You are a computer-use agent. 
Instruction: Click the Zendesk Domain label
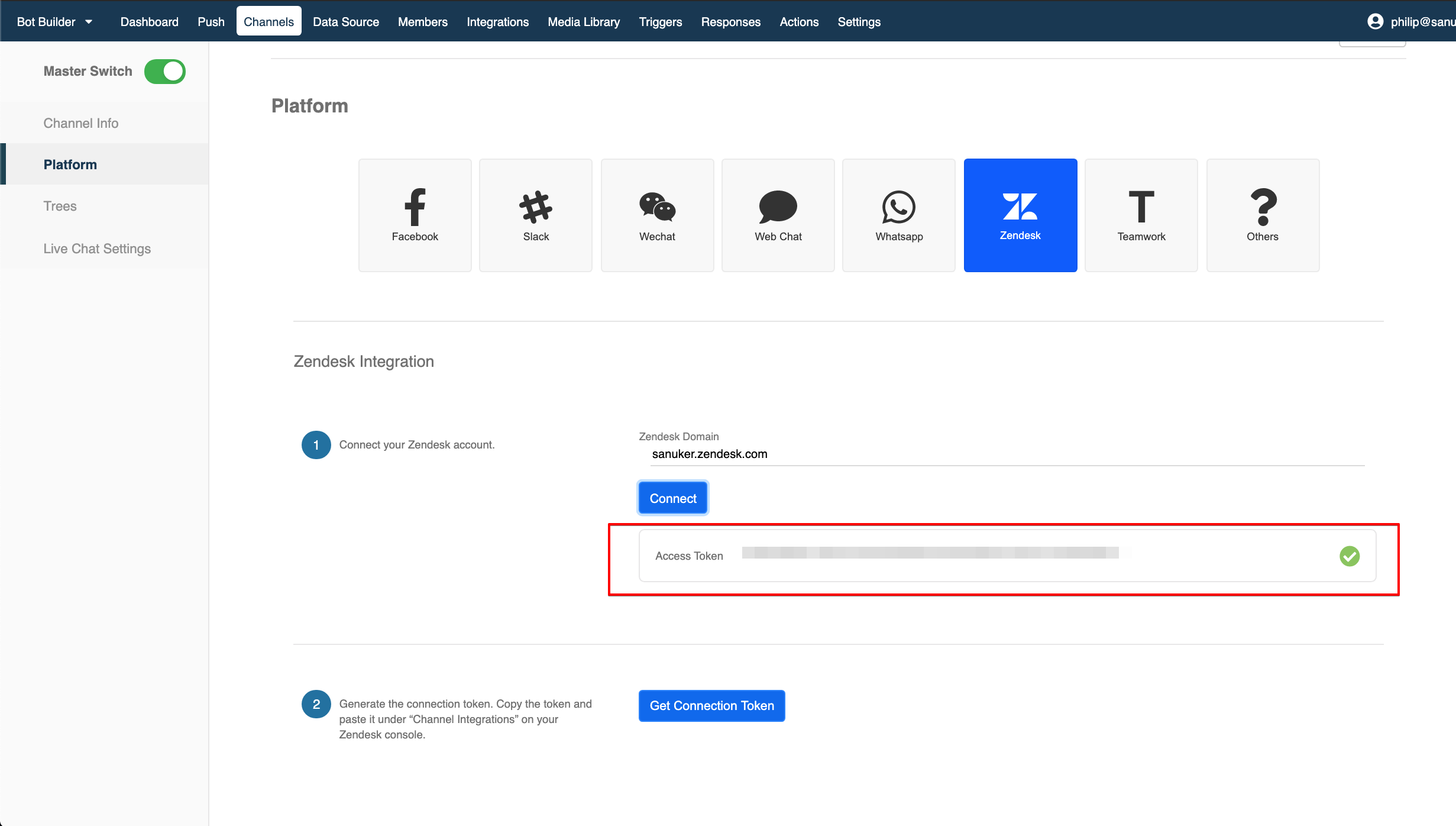679,437
